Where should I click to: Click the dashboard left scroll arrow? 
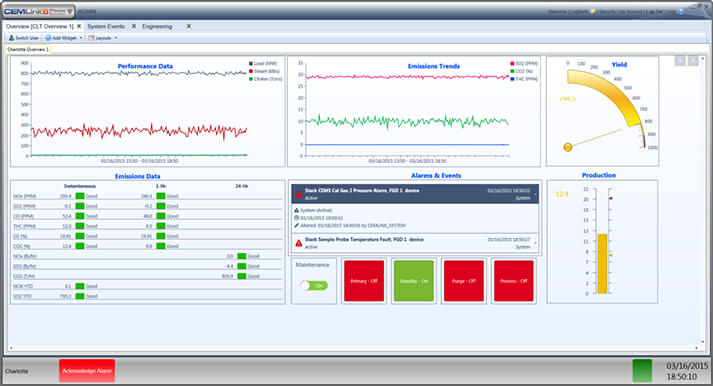click(x=11, y=348)
